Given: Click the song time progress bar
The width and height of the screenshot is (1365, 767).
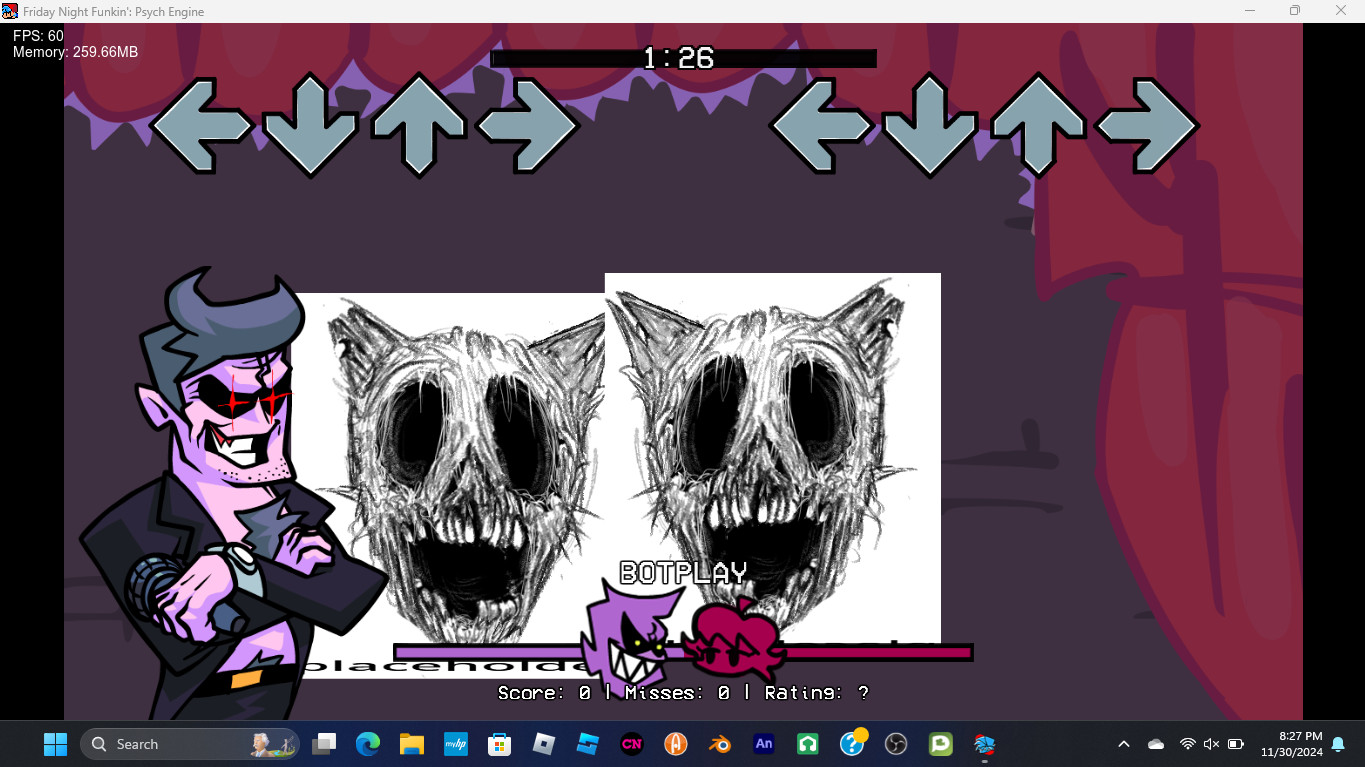Looking at the screenshot, I should 683,59.
